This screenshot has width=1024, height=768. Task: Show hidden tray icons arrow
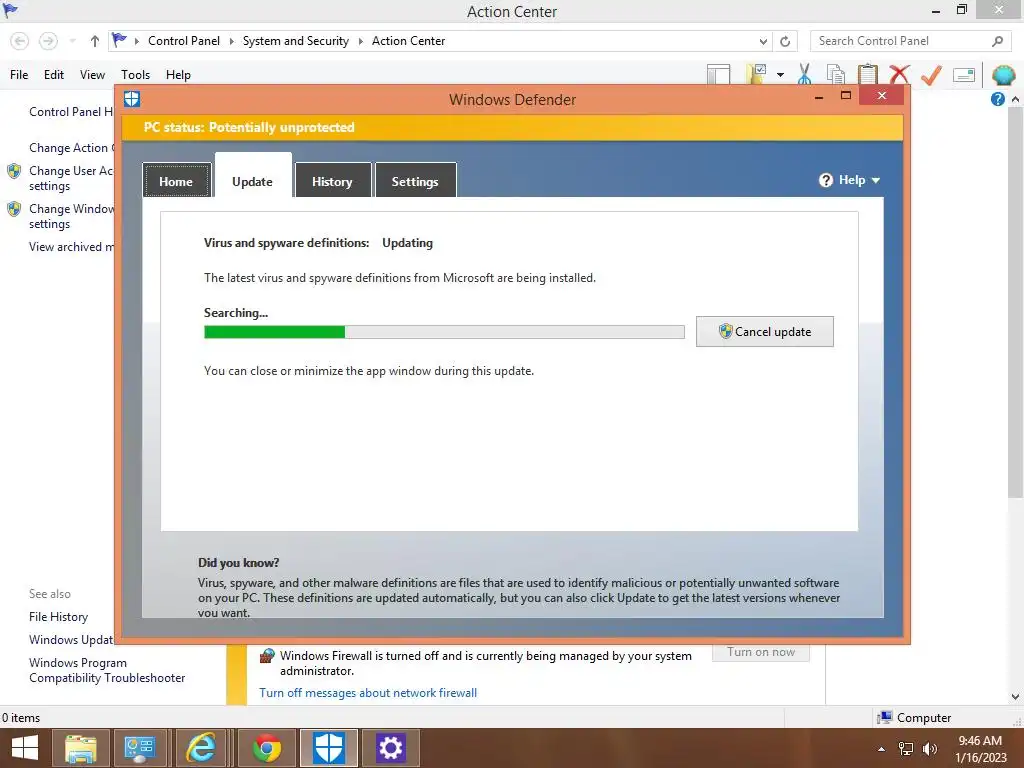[x=882, y=749]
